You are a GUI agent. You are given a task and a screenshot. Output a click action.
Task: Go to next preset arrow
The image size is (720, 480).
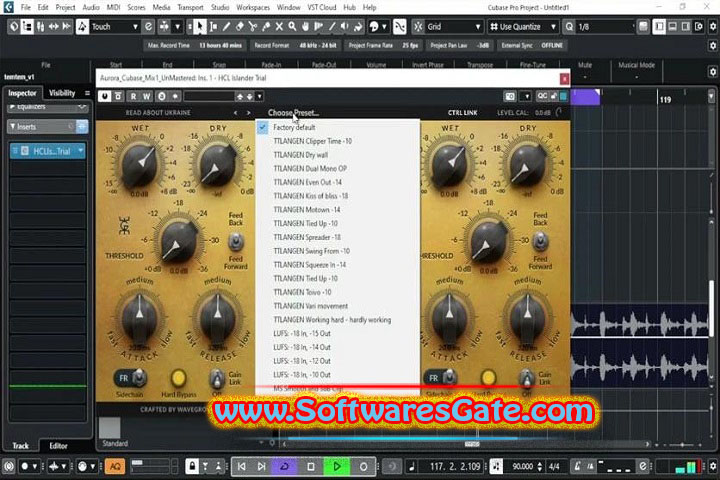[x=248, y=113]
